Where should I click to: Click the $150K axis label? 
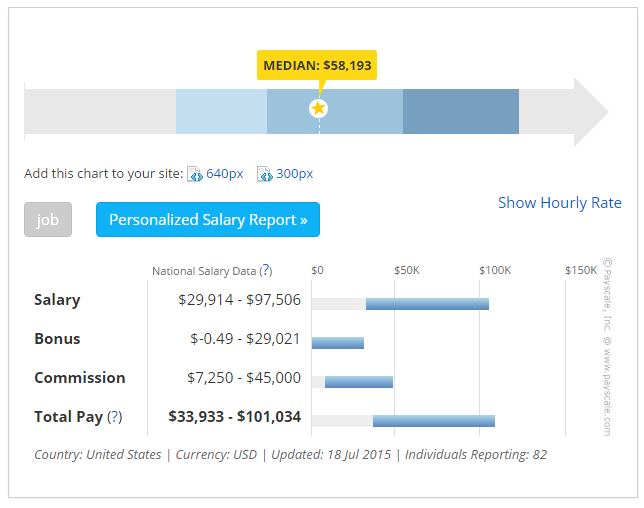[581, 270]
